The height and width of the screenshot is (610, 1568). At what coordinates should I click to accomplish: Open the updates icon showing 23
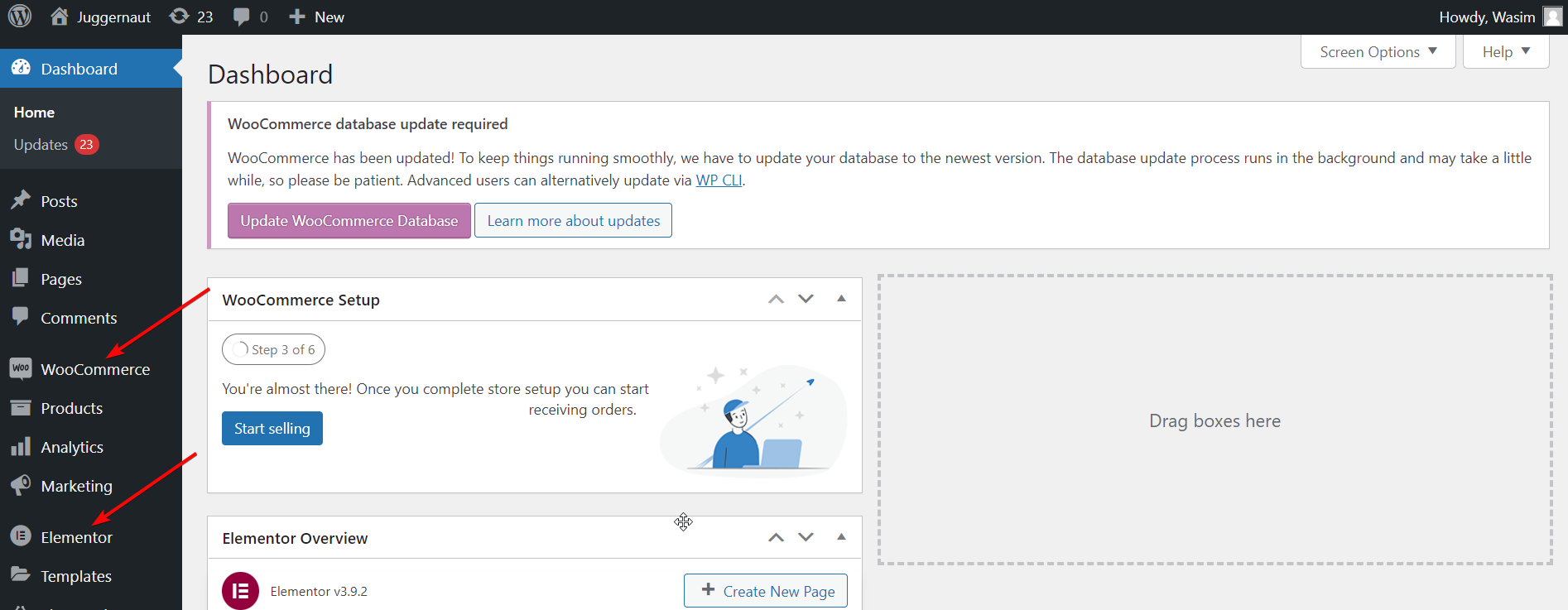[179, 17]
